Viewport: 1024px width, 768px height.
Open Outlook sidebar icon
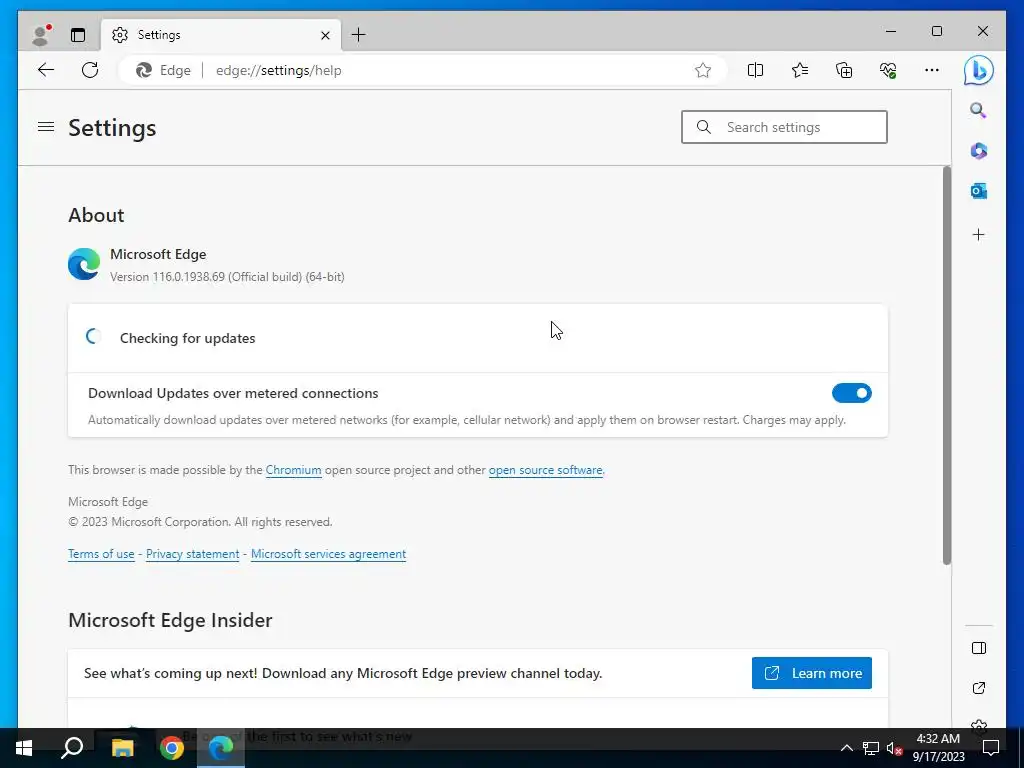(978, 191)
